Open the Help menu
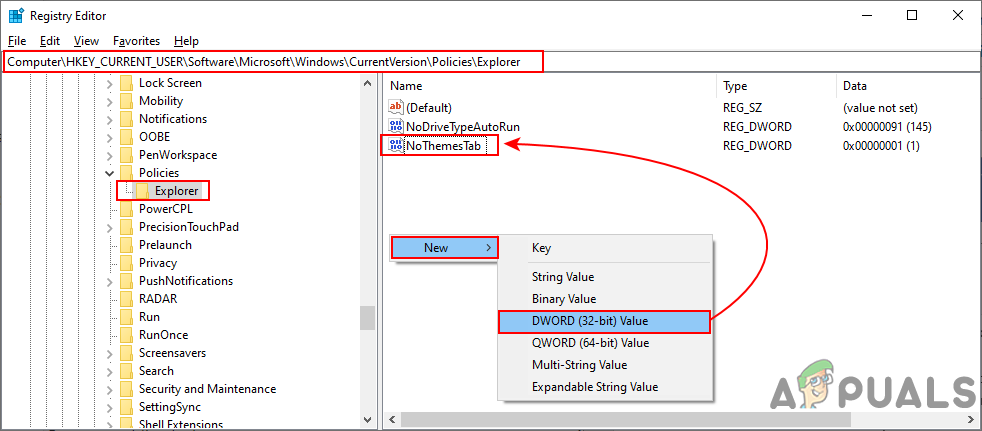 [x=187, y=41]
